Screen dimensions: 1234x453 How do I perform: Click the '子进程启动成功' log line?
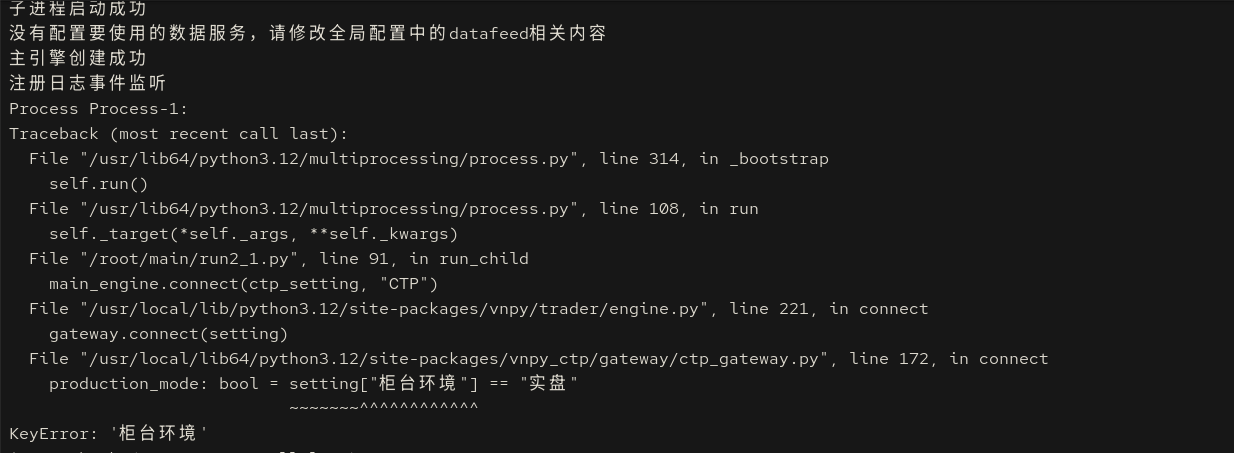77,9
